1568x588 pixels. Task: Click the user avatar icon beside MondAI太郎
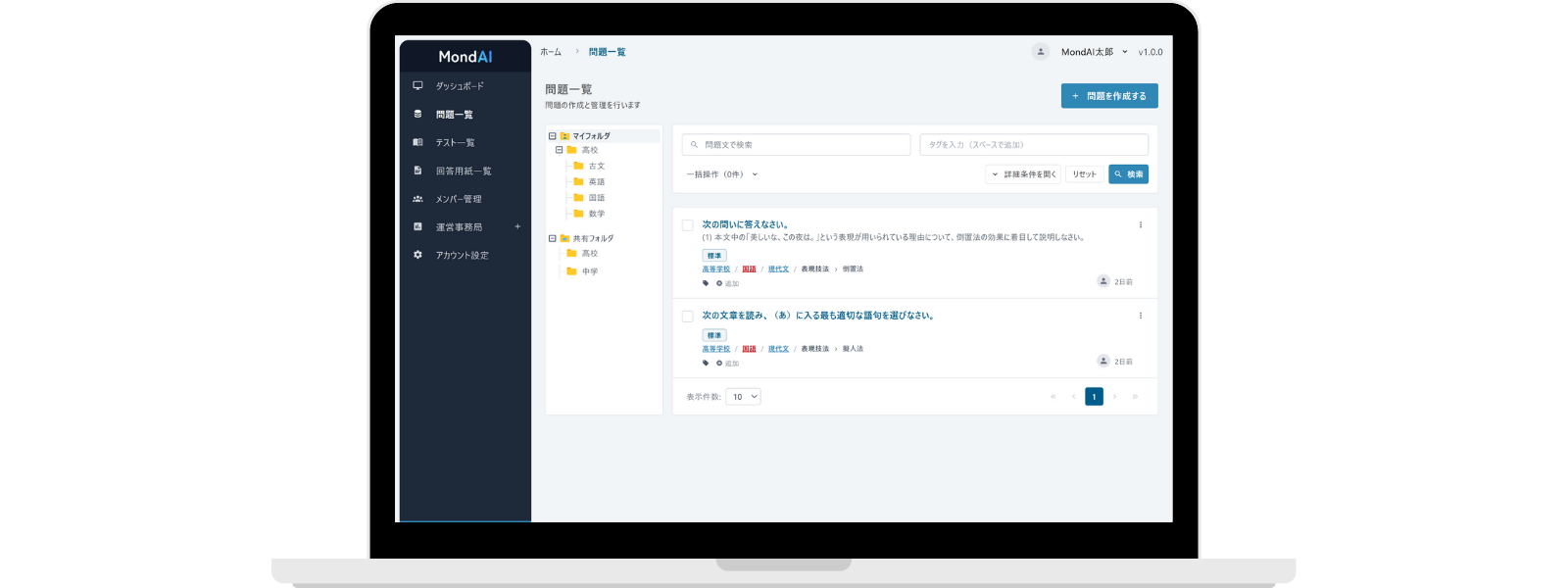pos(1040,52)
